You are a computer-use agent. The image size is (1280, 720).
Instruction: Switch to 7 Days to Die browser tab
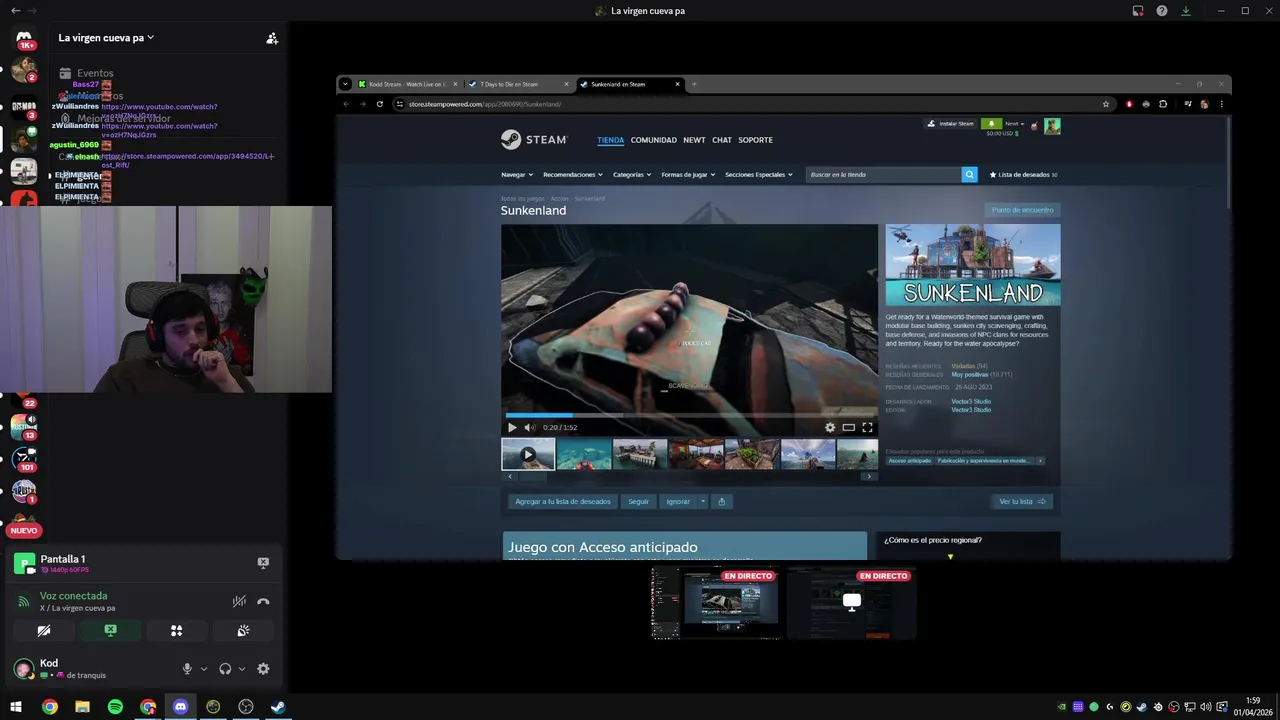pos(518,84)
